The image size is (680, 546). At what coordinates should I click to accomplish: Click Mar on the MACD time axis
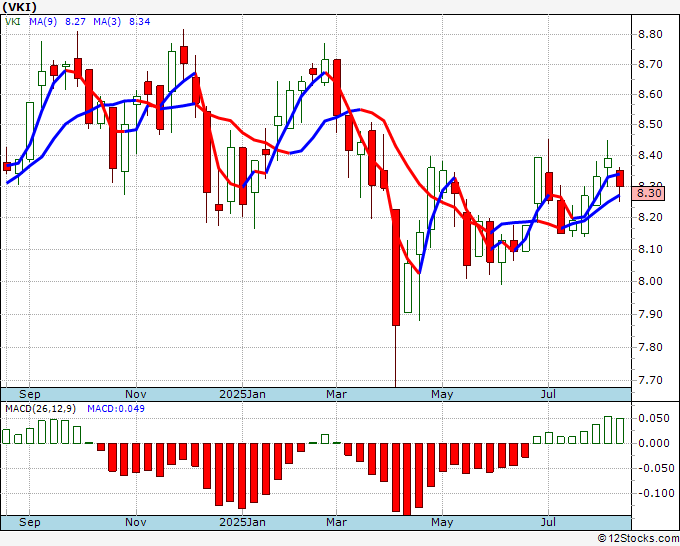[337, 522]
